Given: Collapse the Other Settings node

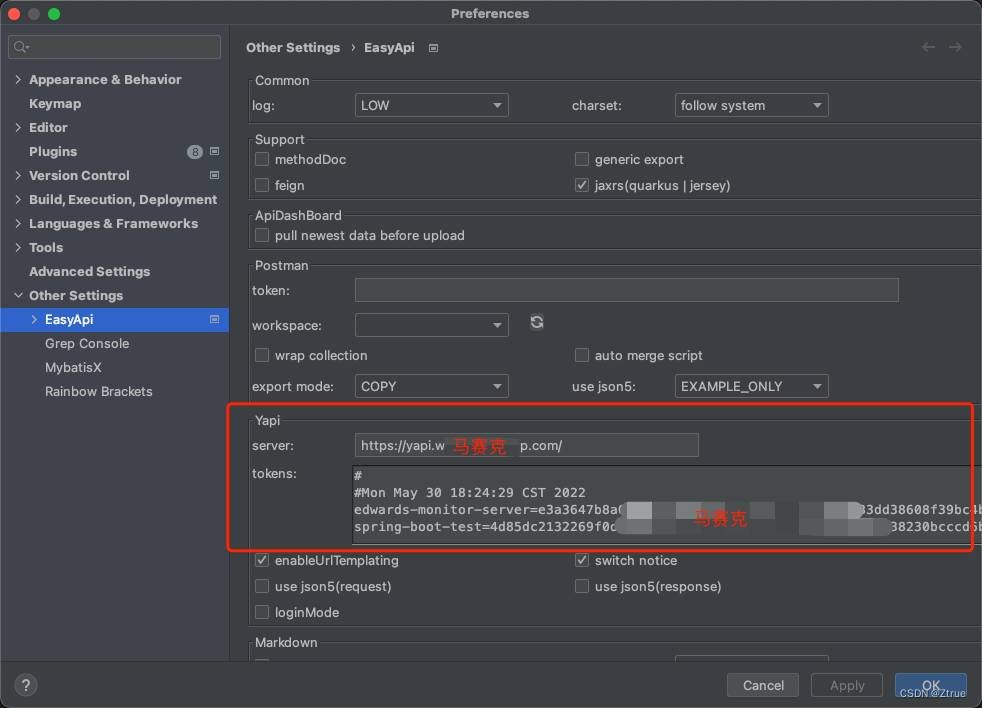Looking at the screenshot, I should coord(18,295).
